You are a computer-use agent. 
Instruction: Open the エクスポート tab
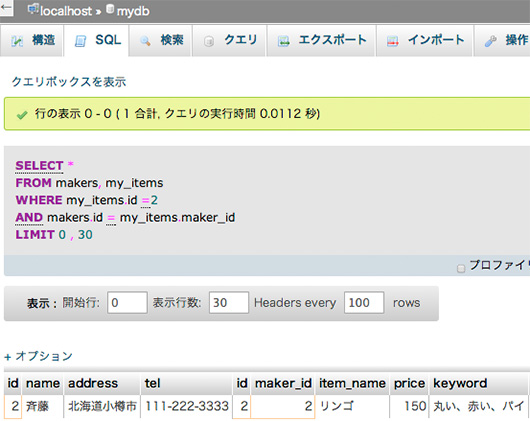[x=321, y=41]
